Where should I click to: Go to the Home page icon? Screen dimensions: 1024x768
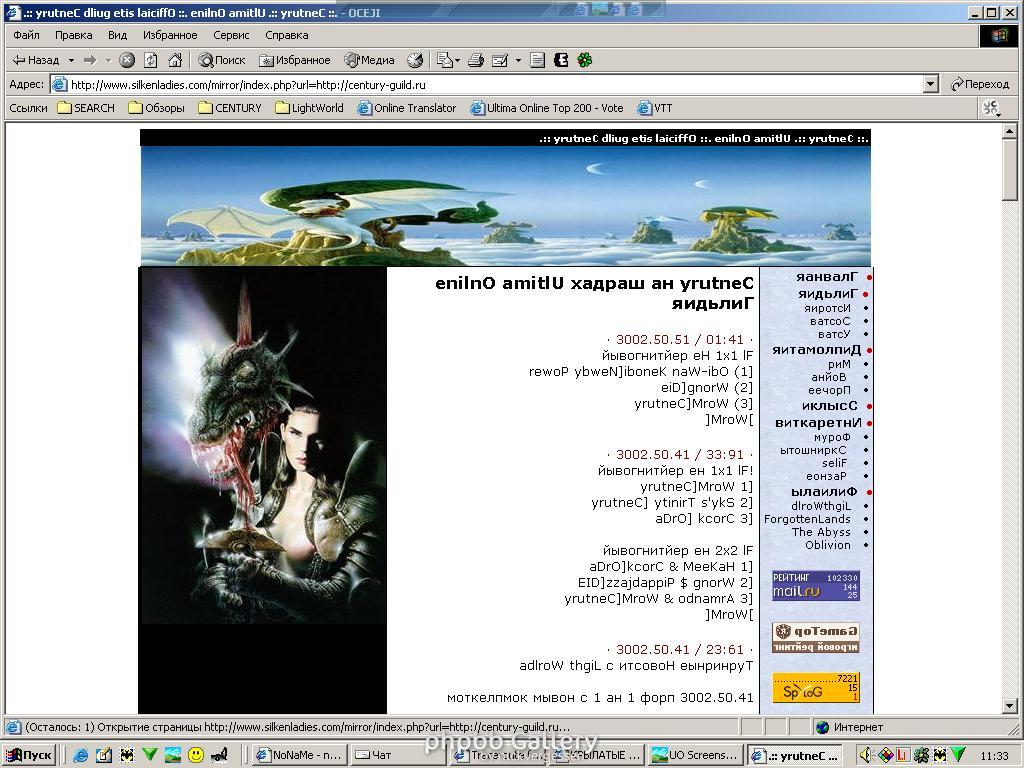(175, 60)
